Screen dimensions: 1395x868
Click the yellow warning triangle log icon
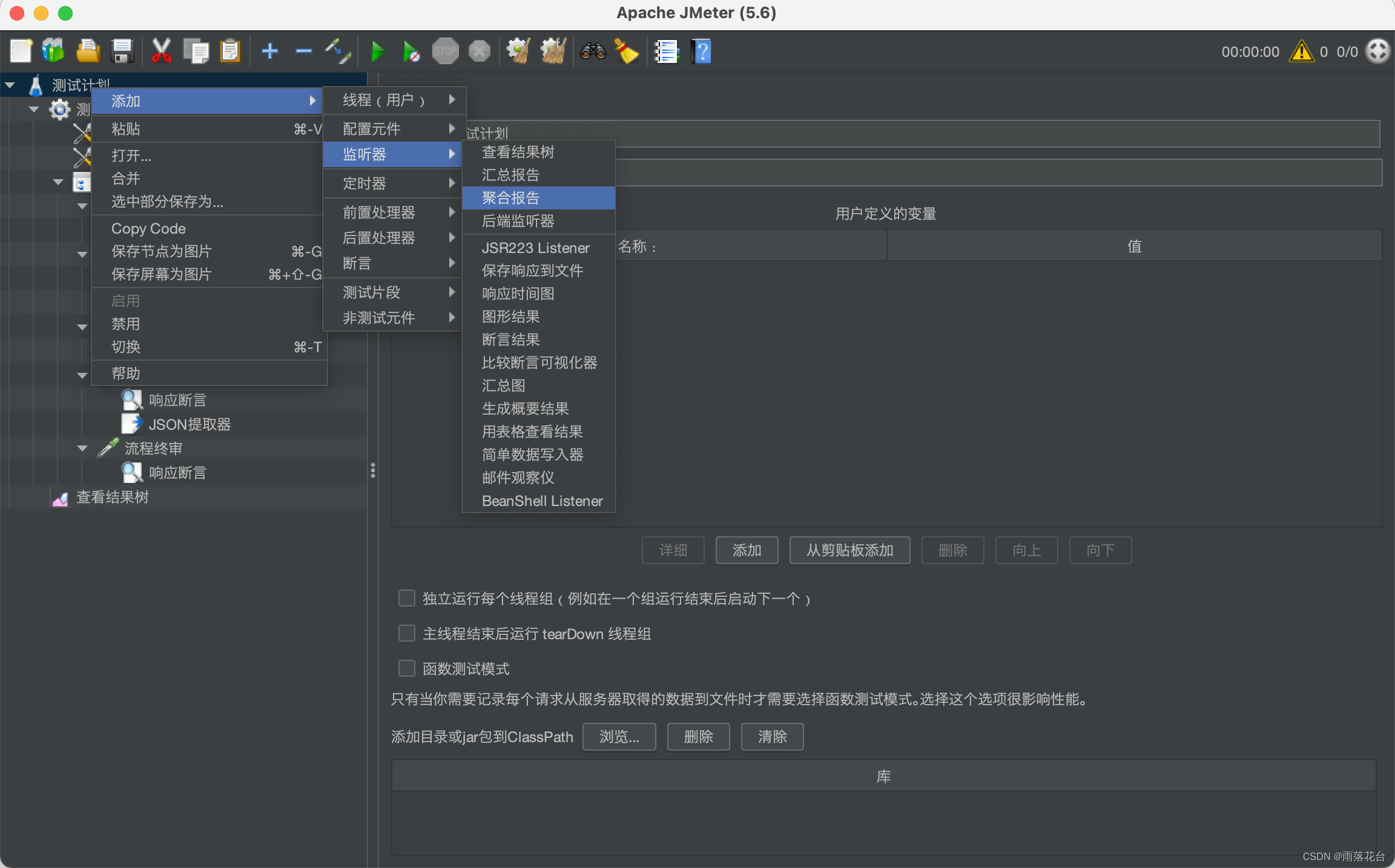point(1301,51)
